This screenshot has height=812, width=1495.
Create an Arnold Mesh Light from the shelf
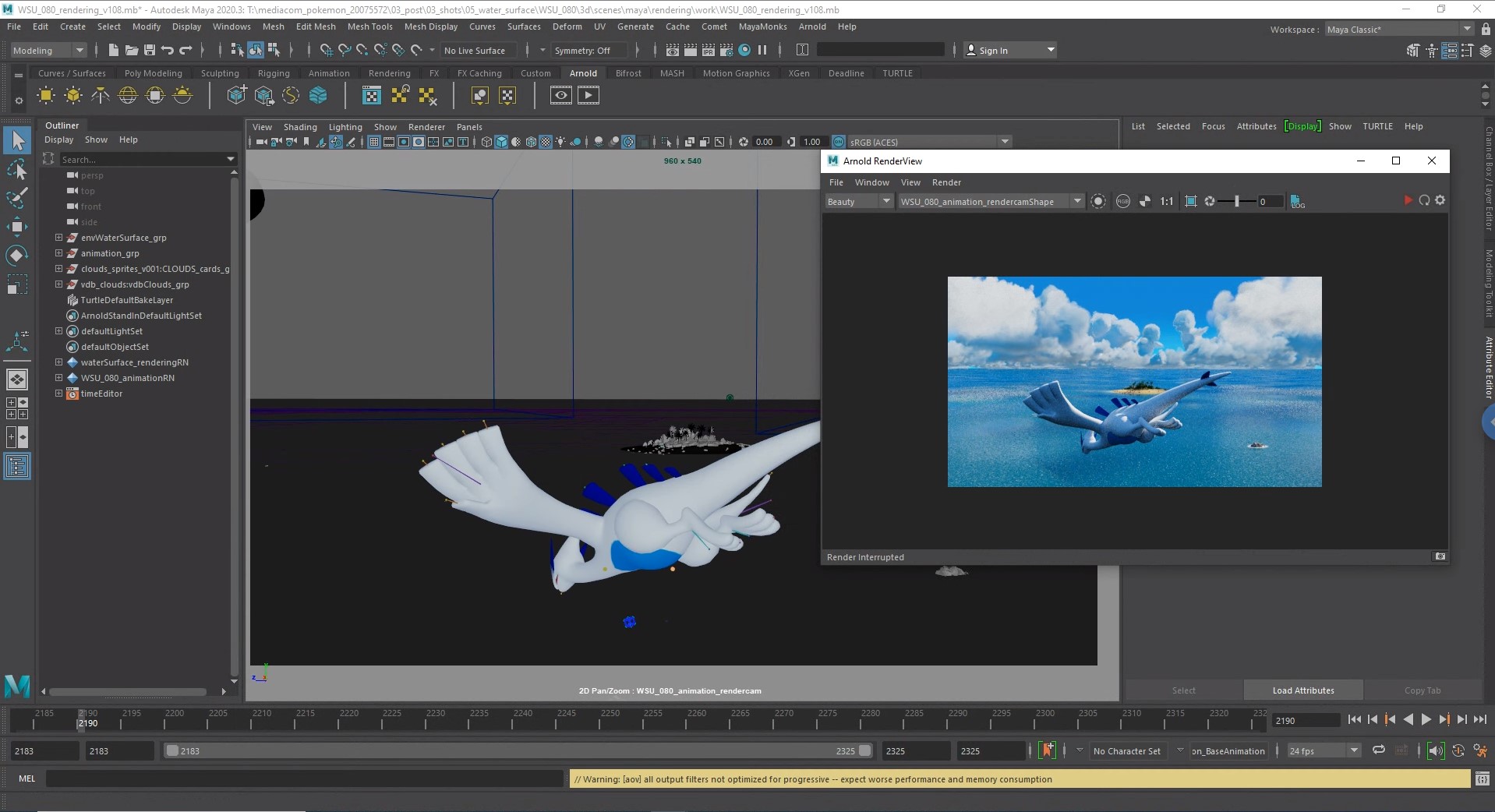click(x=73, y=95)
